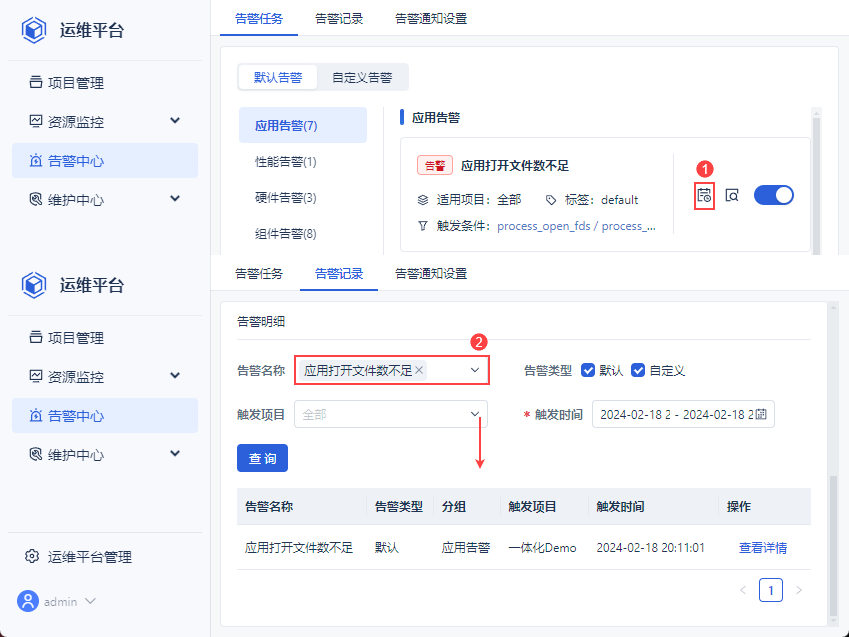Go to previous page with left arrow
This screenshot has width=849, height=637.
pos(743,590)
